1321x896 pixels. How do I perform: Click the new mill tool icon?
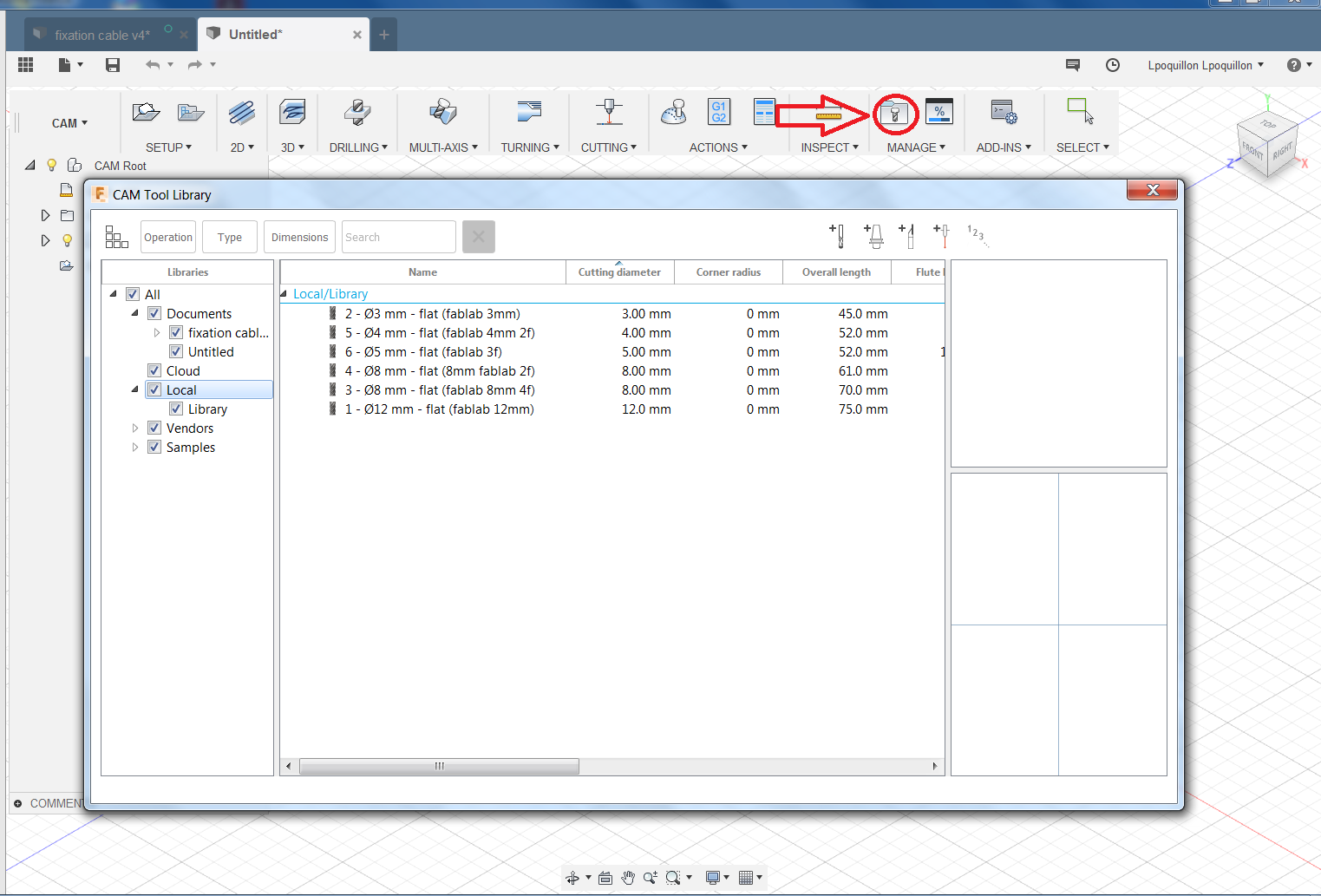tap(837, 235)
